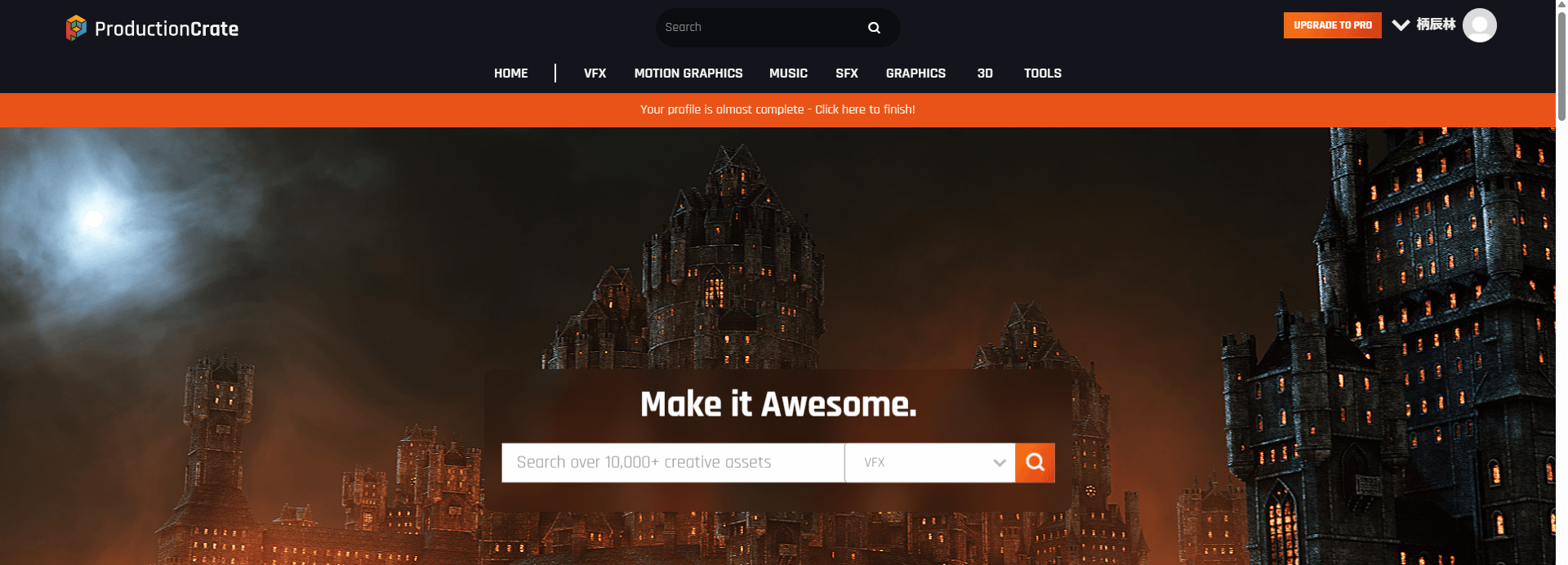Click the 'Search over 10,000+ creative assets' field

click(x=672, y=463)
